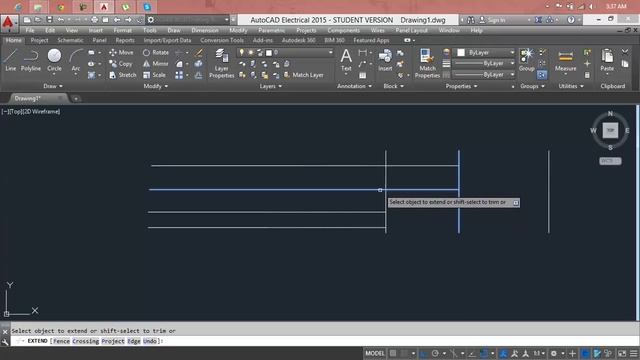Click the Copy Clip icon in Clipboard
640x360 pixels.
click(x=625, y=64)
